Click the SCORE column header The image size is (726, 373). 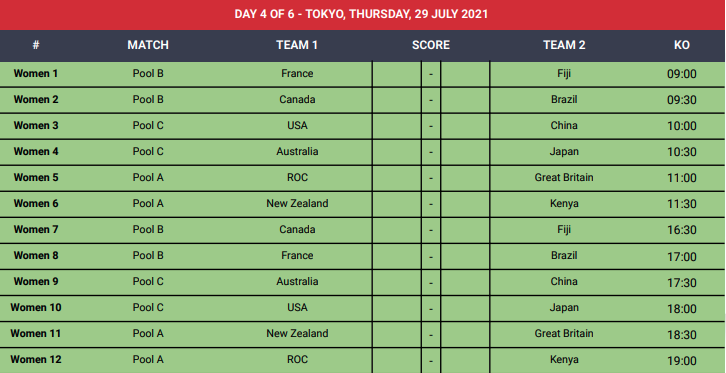(431, 45)
